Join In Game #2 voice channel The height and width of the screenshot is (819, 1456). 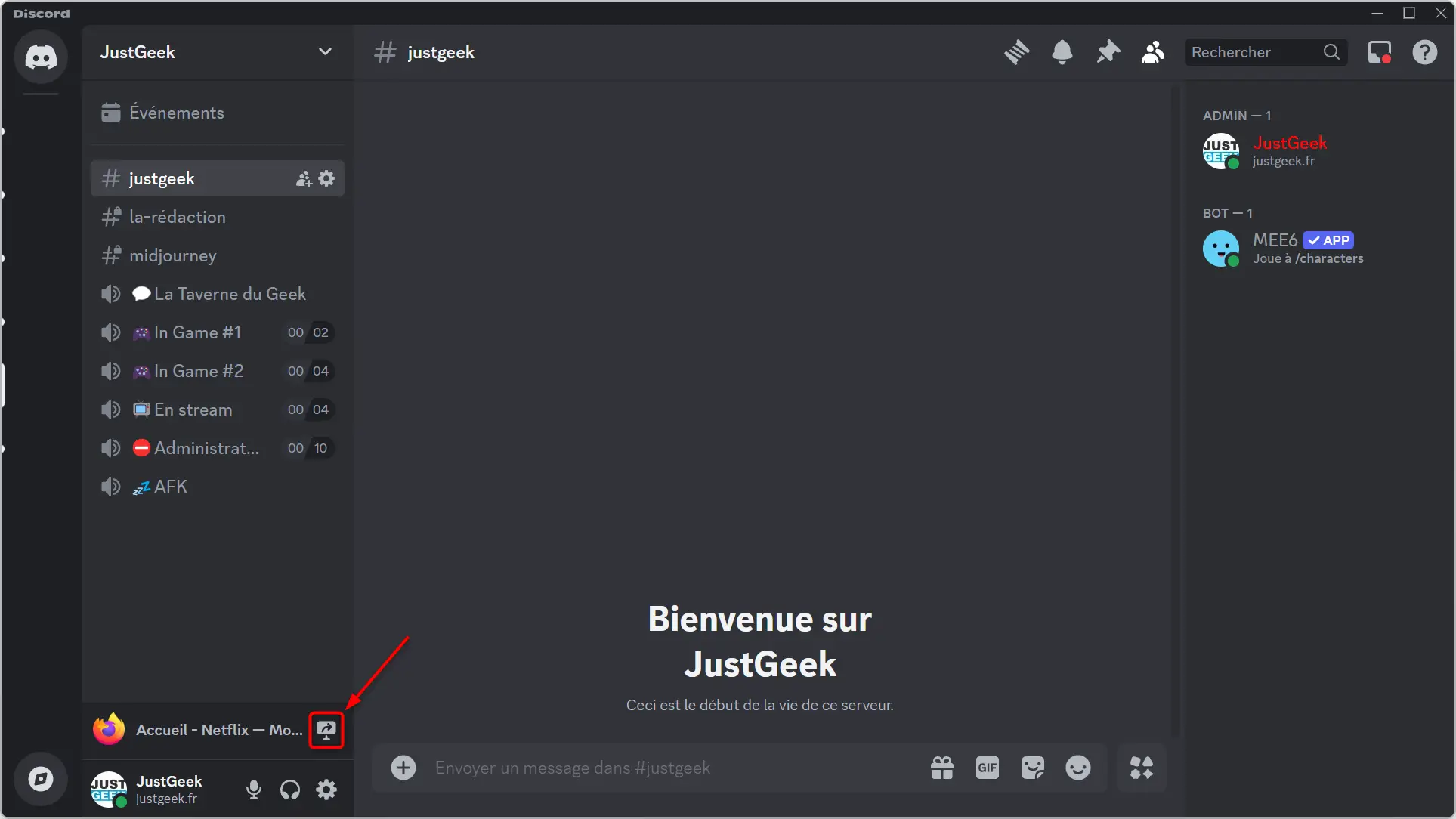click(218, 371)
